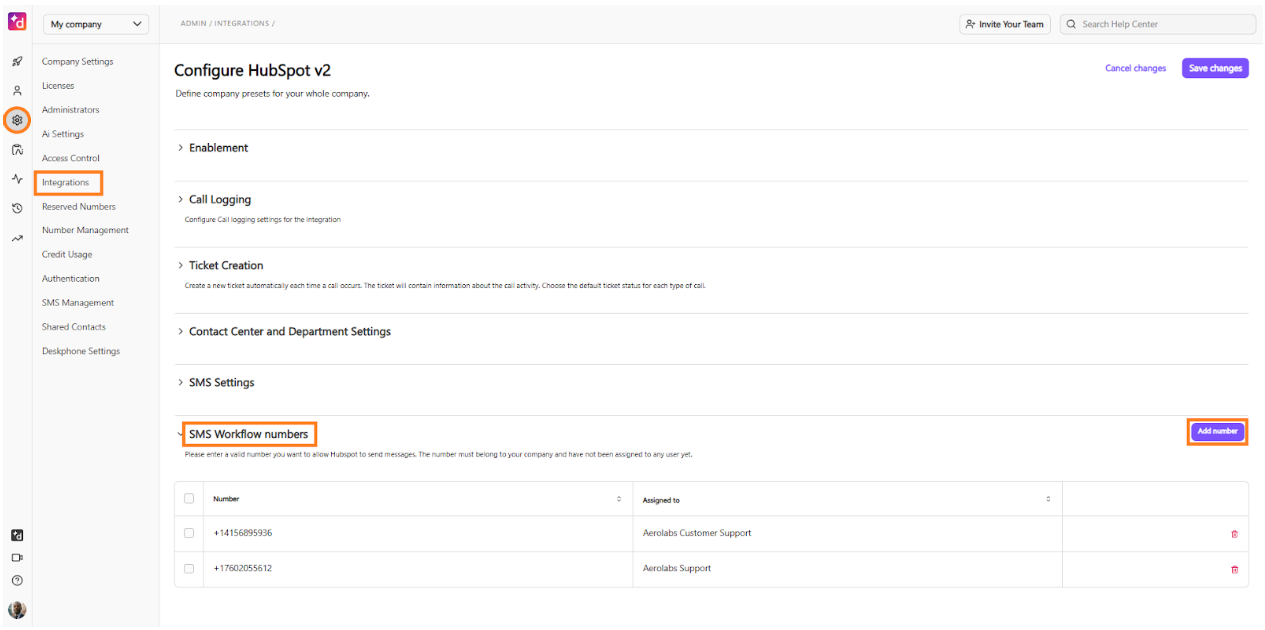1265x630 pixels.
Task: Tick the checkbox for +17602055612
Action: tap(189, 568)
